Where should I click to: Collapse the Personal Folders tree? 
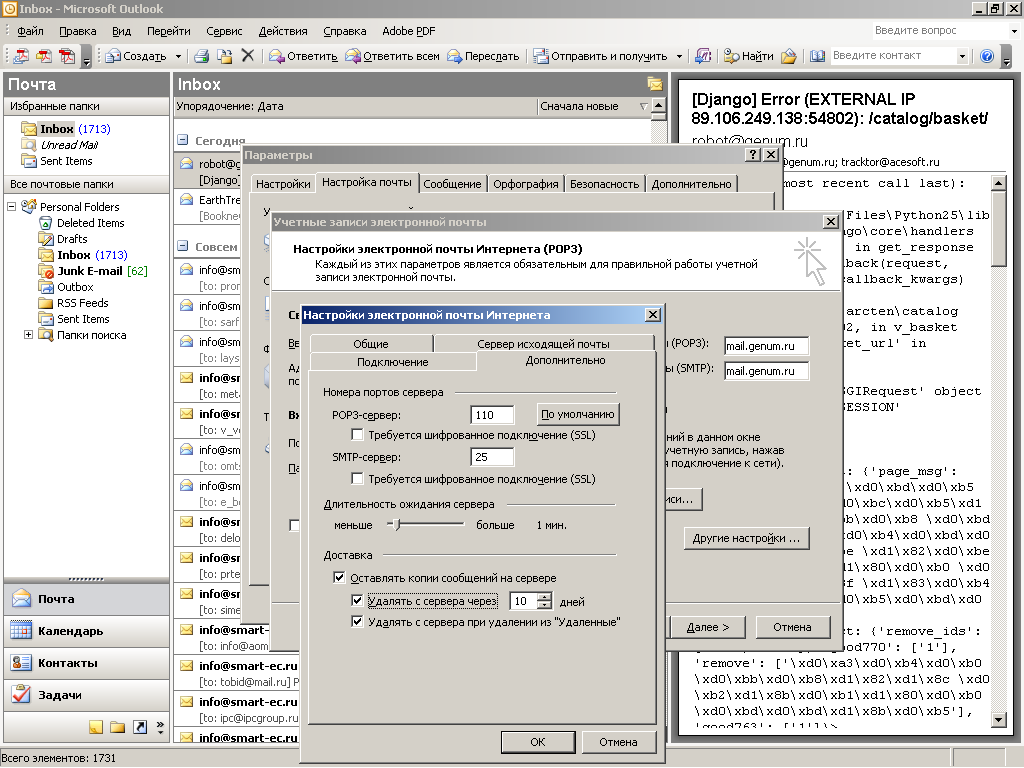tap(12, 207)
